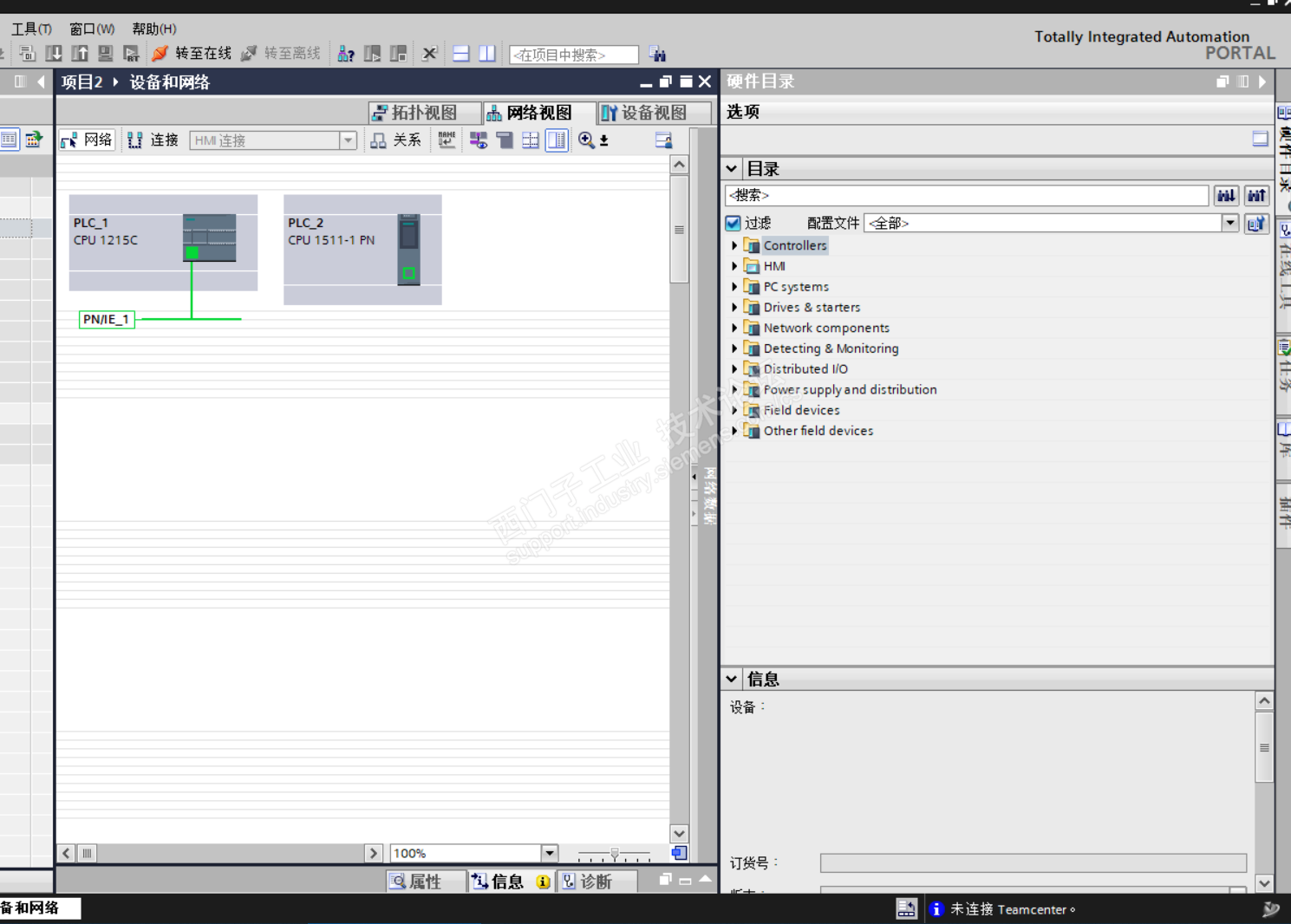Split the editor space vertically

click(x=487, y=54)
